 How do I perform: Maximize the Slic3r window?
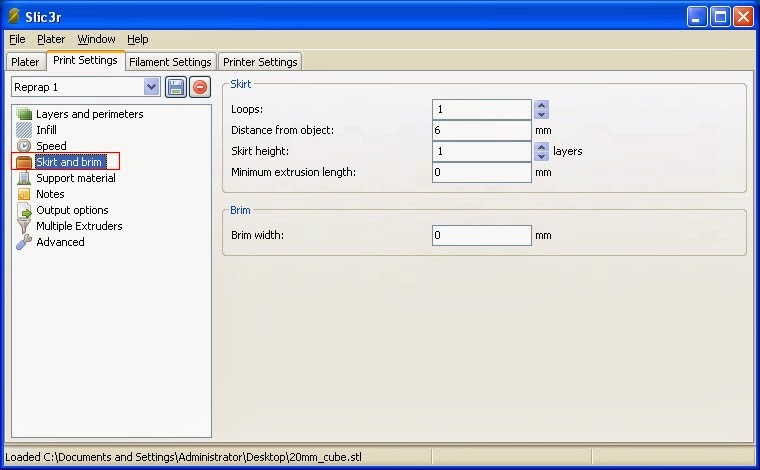[x=720, y=17]
